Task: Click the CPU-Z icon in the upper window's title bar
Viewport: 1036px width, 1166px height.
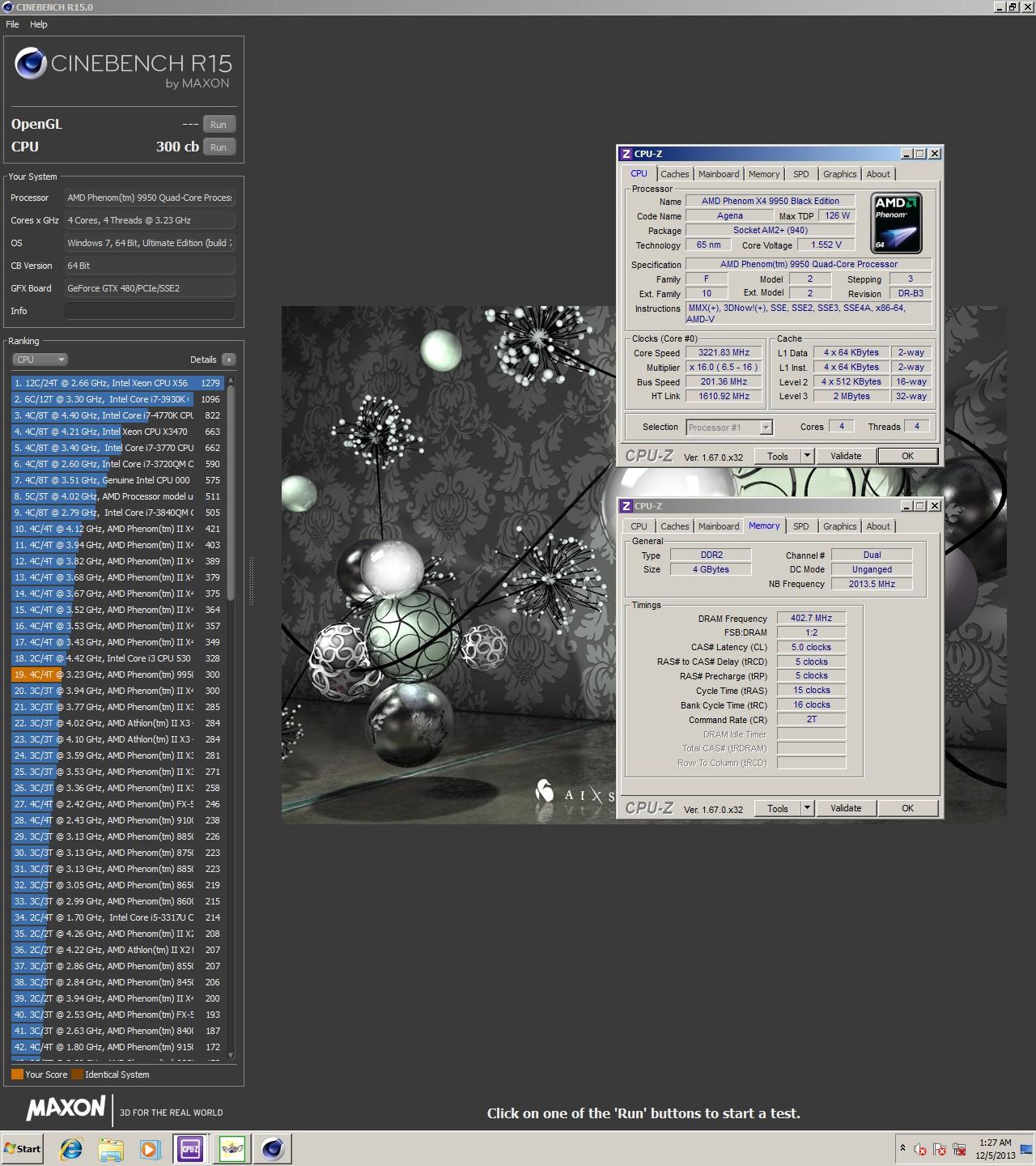Action: pyautogui.click(x=626, y=154)
